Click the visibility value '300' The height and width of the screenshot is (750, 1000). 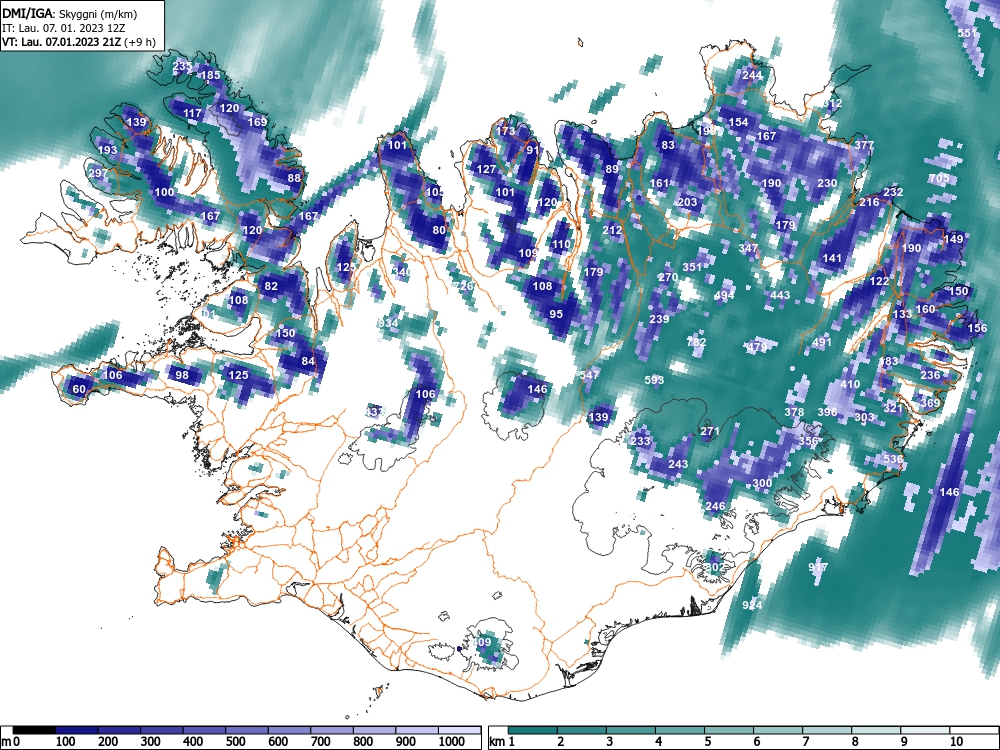(x=762, y=483)
